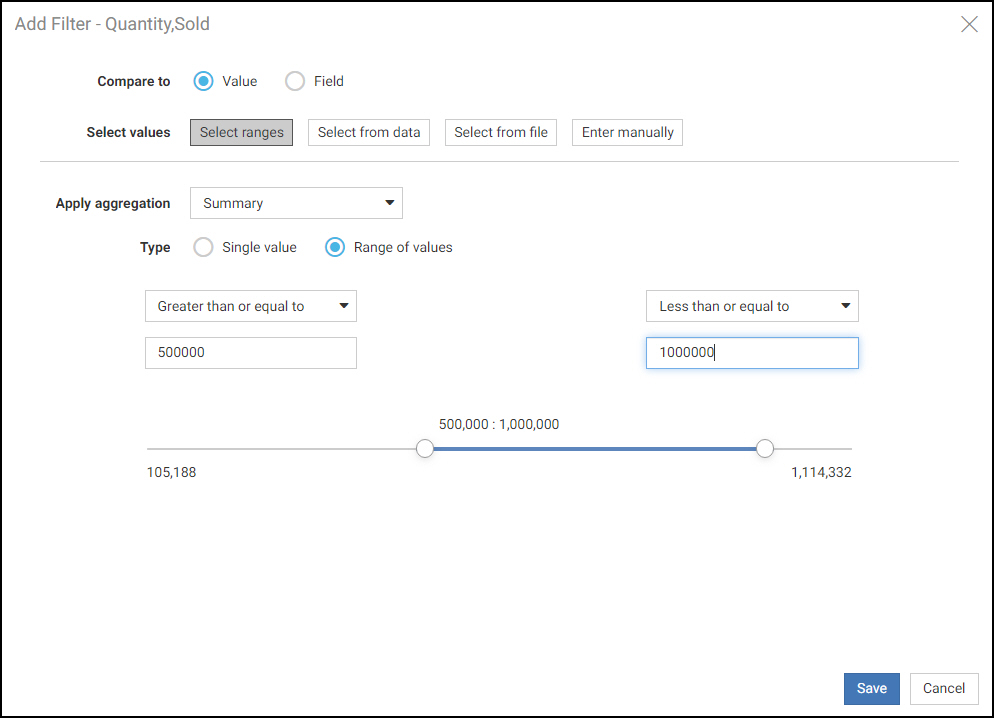This screenshot has height=718, width=994.
Task: Click the right range slider handle
Action: 765,449
